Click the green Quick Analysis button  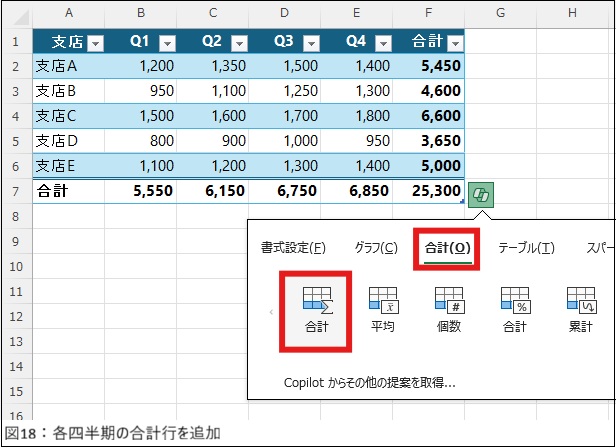481,194
